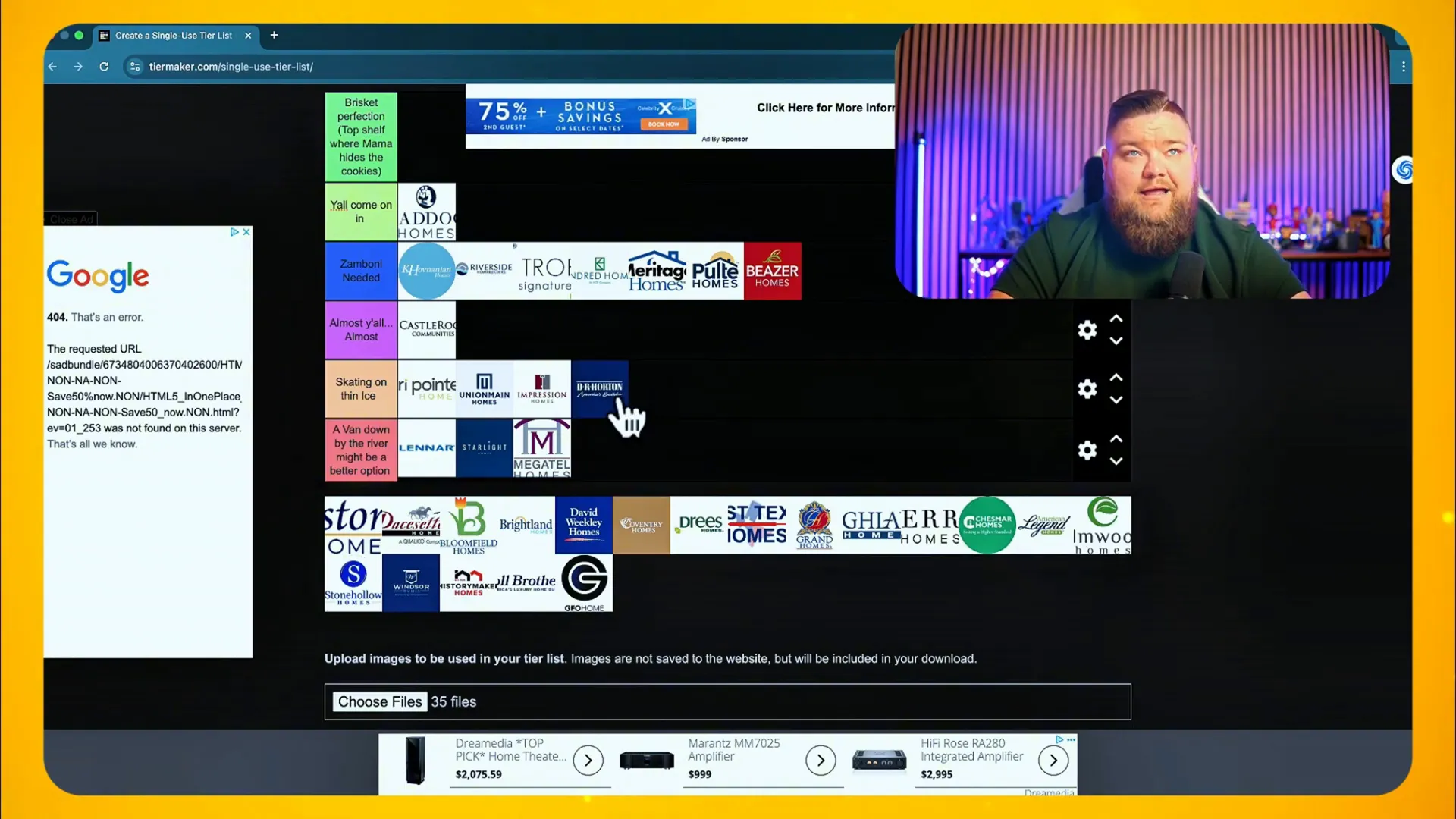This screenshot has height=819, width=1456.
Task: Pick the Bloomfield Homes logo
Action: coord(469,526)
